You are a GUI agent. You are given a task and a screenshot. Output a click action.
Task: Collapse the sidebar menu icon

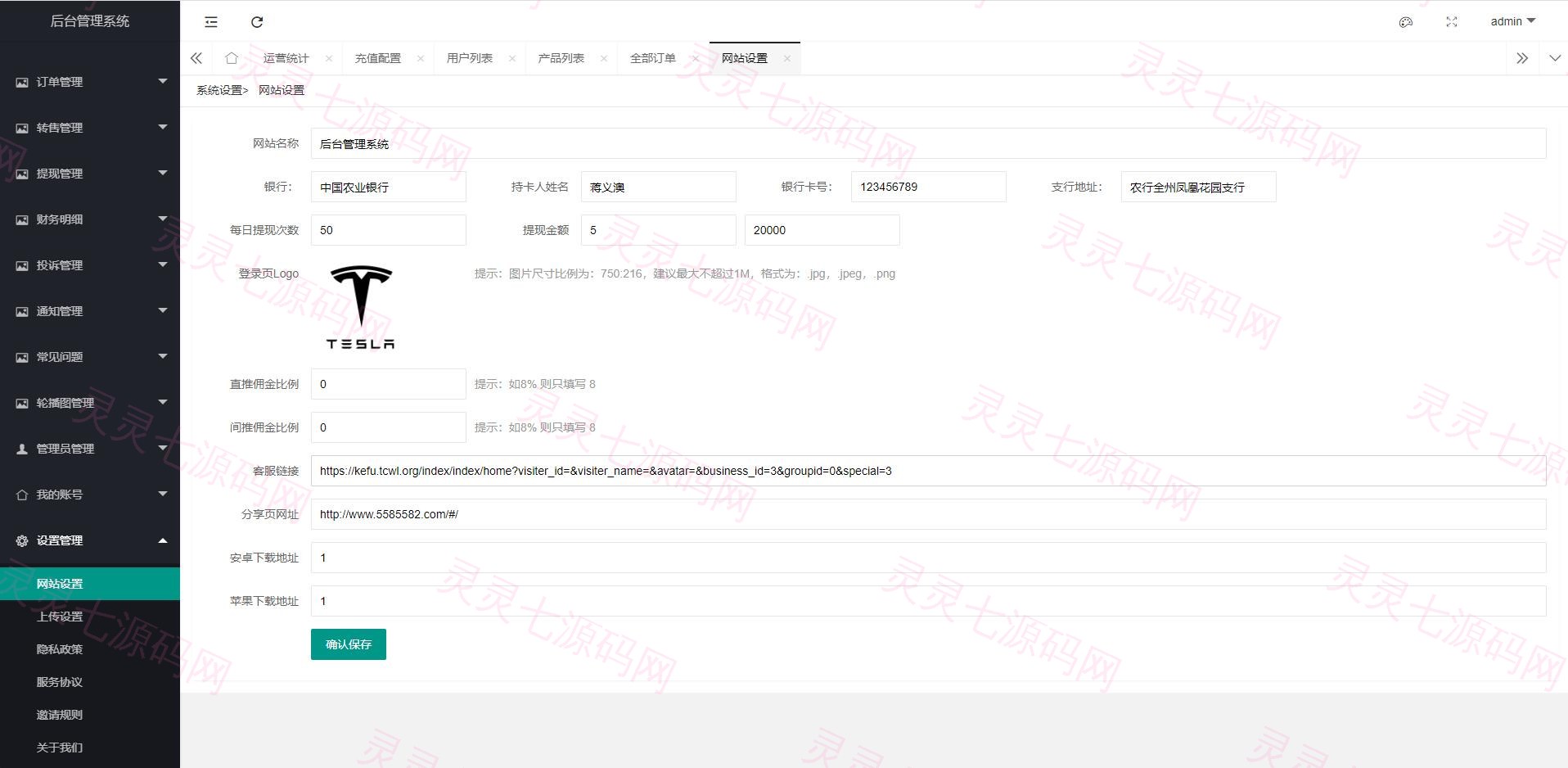point(211,22)
